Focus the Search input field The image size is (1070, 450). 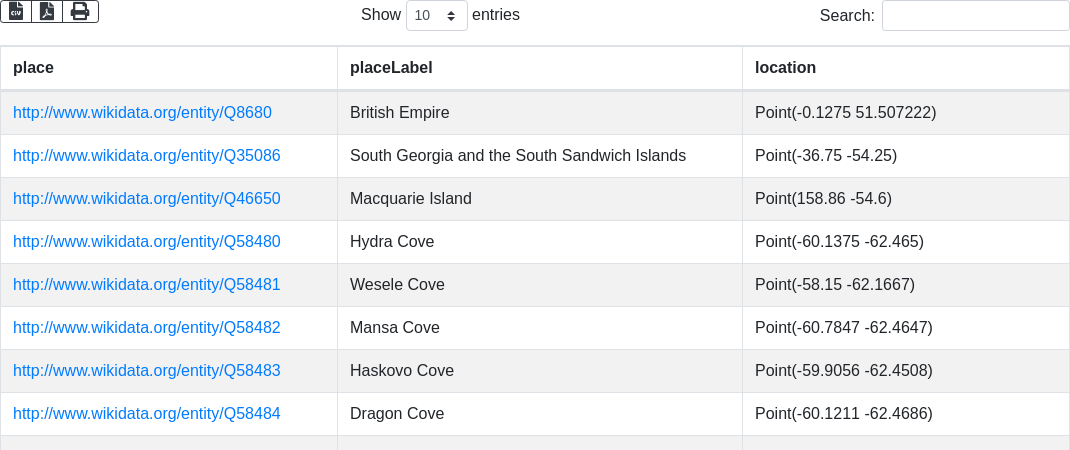pos(975,15)
